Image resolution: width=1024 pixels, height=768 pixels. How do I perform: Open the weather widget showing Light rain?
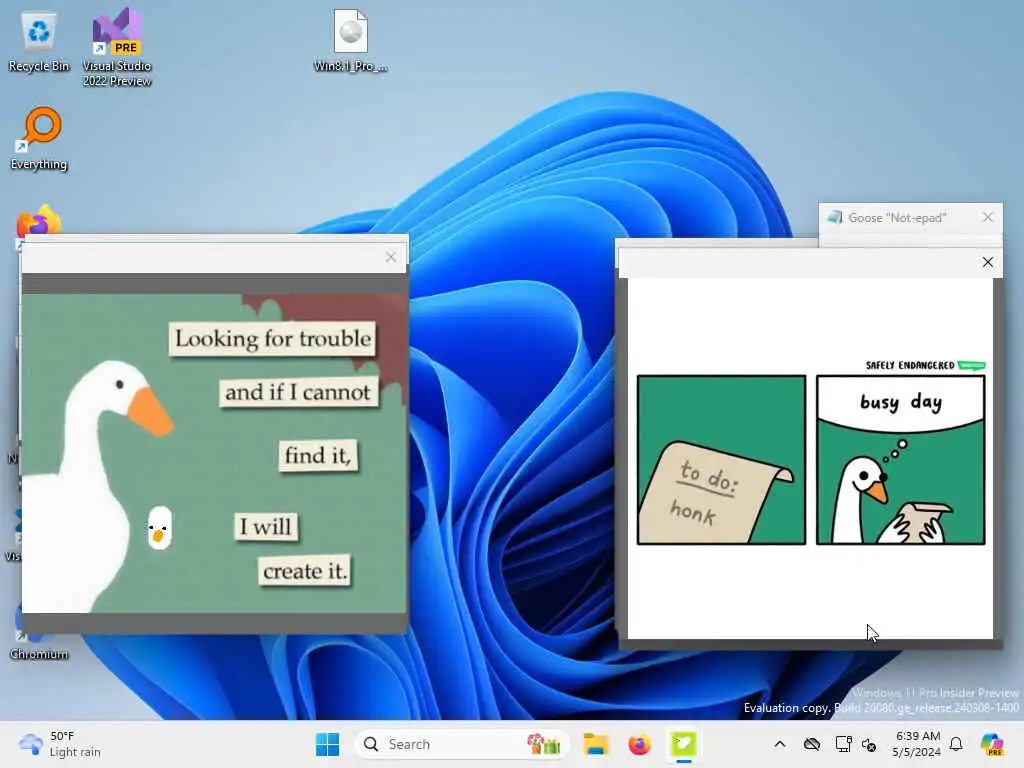tap(60, 744)
